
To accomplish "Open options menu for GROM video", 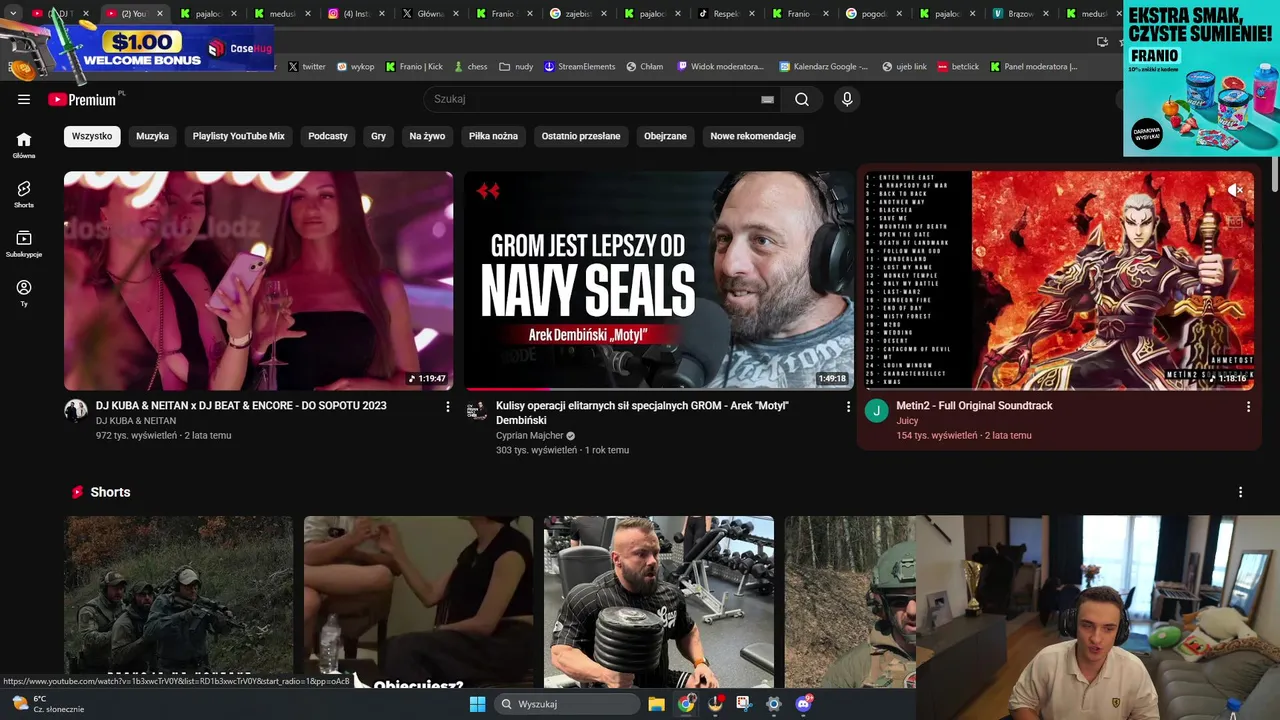I will click(x=848, y=407).
